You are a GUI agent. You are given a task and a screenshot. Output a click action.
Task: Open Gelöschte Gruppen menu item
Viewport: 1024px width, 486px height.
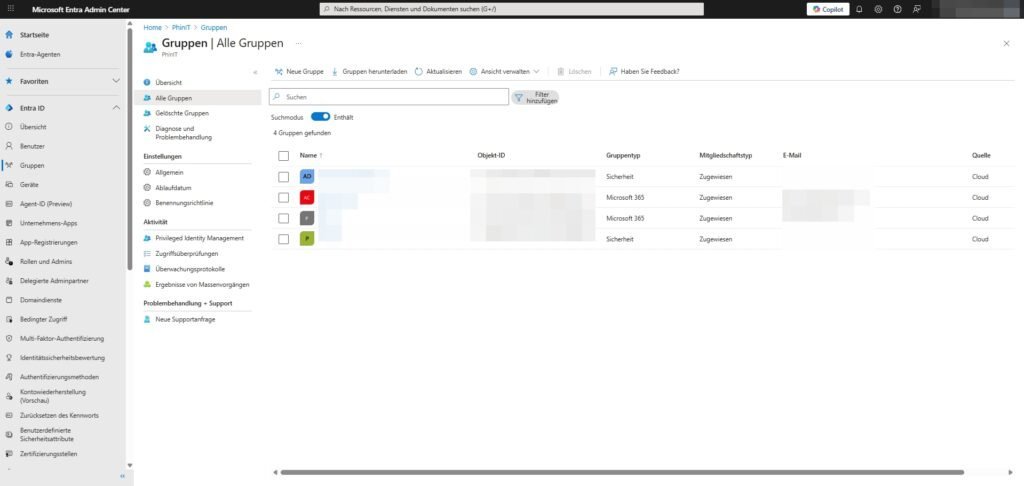point(182,114)
